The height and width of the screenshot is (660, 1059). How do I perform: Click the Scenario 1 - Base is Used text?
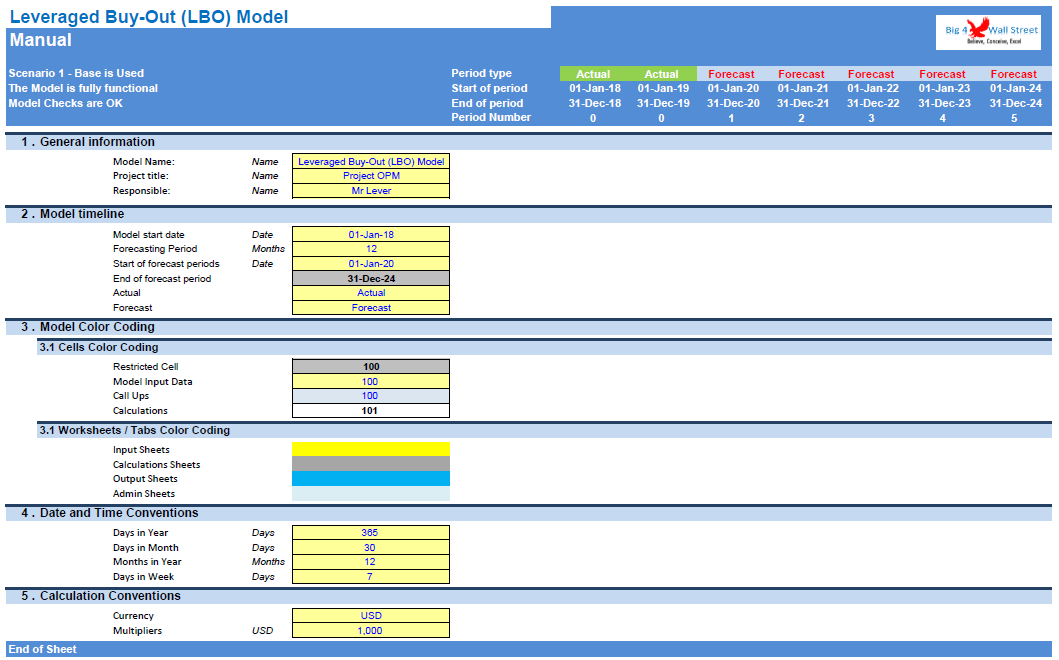(76, 73)
